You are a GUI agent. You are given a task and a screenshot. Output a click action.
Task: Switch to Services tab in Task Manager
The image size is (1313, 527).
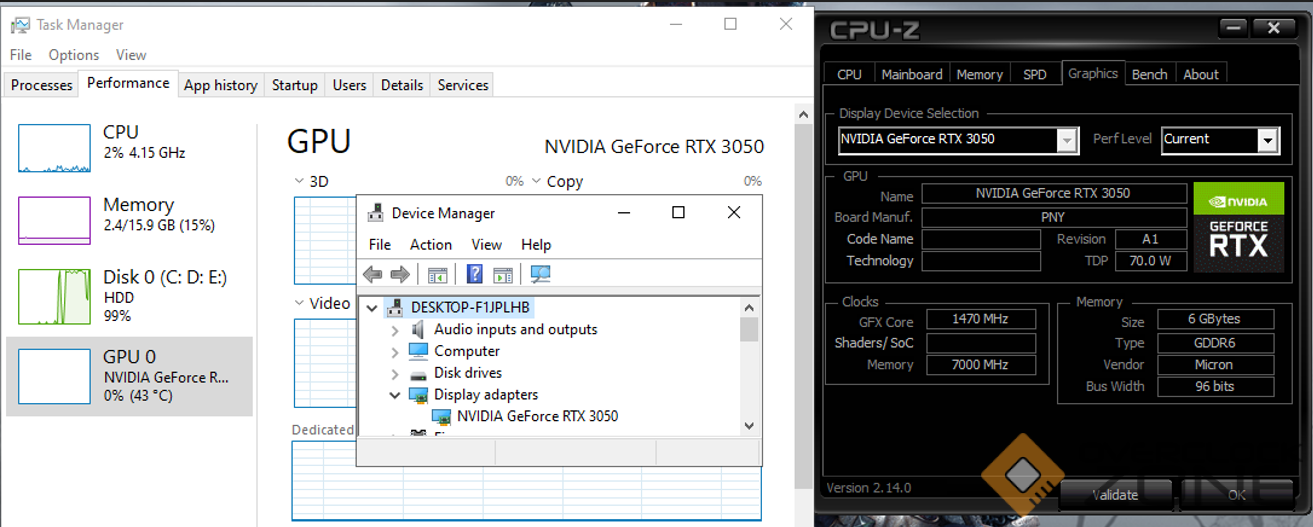[463, 85]
